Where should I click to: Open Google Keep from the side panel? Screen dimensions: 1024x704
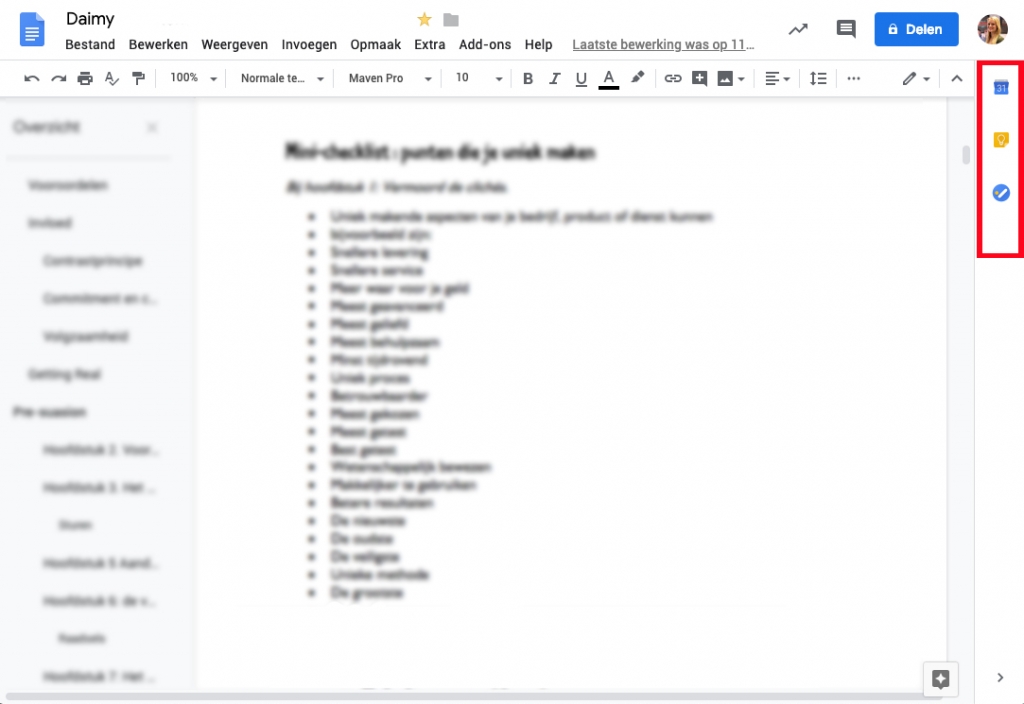point(1000,140)
